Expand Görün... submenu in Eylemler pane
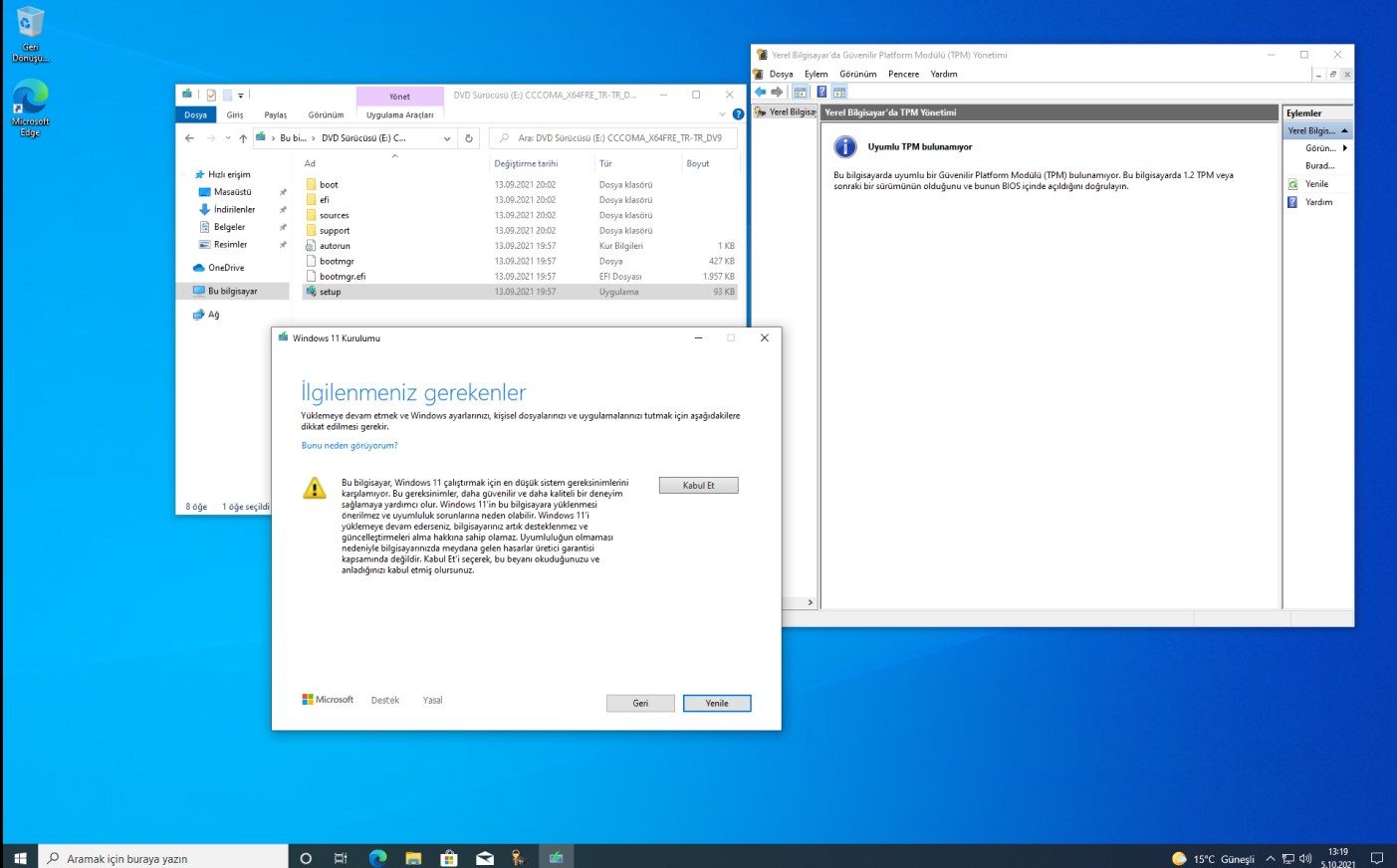The width and height of the screenshot is (1397, 868). click(x=1345, y=148)
